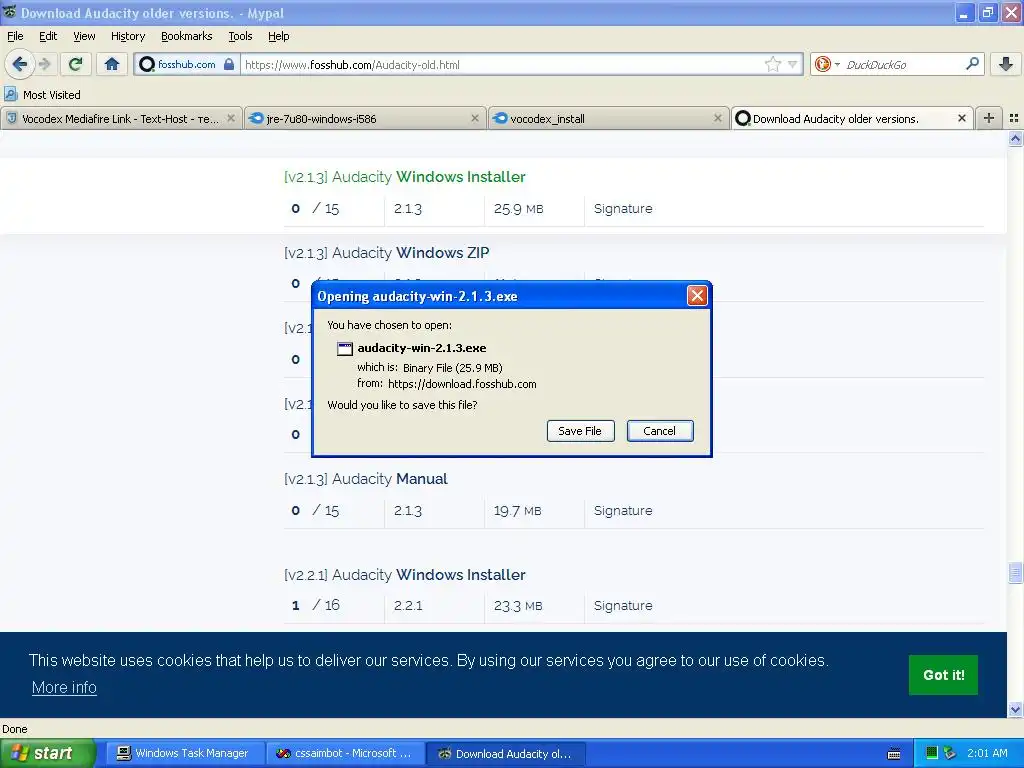
Task: Click the v2.1.3 Audacity Windows ZIP link
Action: (x=387, y=253)
